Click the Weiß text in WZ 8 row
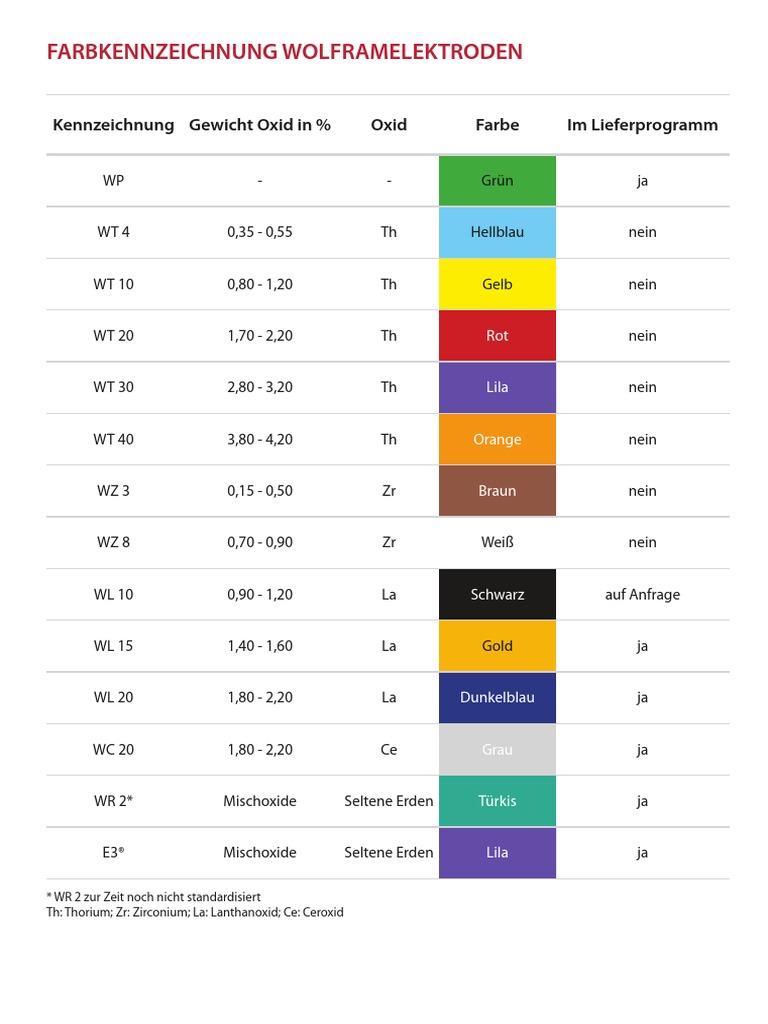Image resolution: width=768 pixels, height=1024 pixels. pyautogui.click(x=497, y=542)
